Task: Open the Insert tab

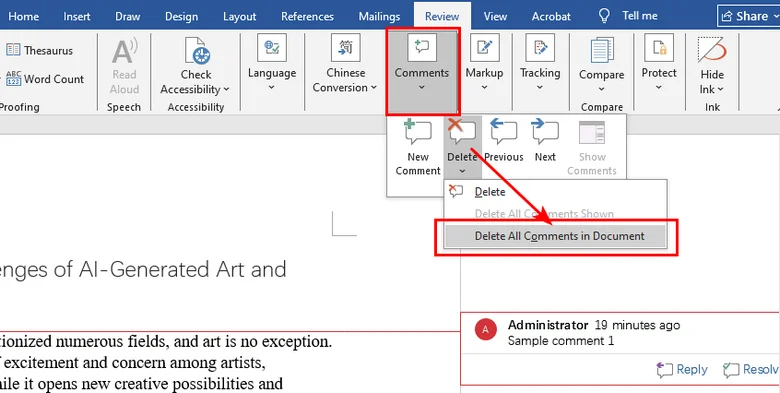Action: pos(77,16)
